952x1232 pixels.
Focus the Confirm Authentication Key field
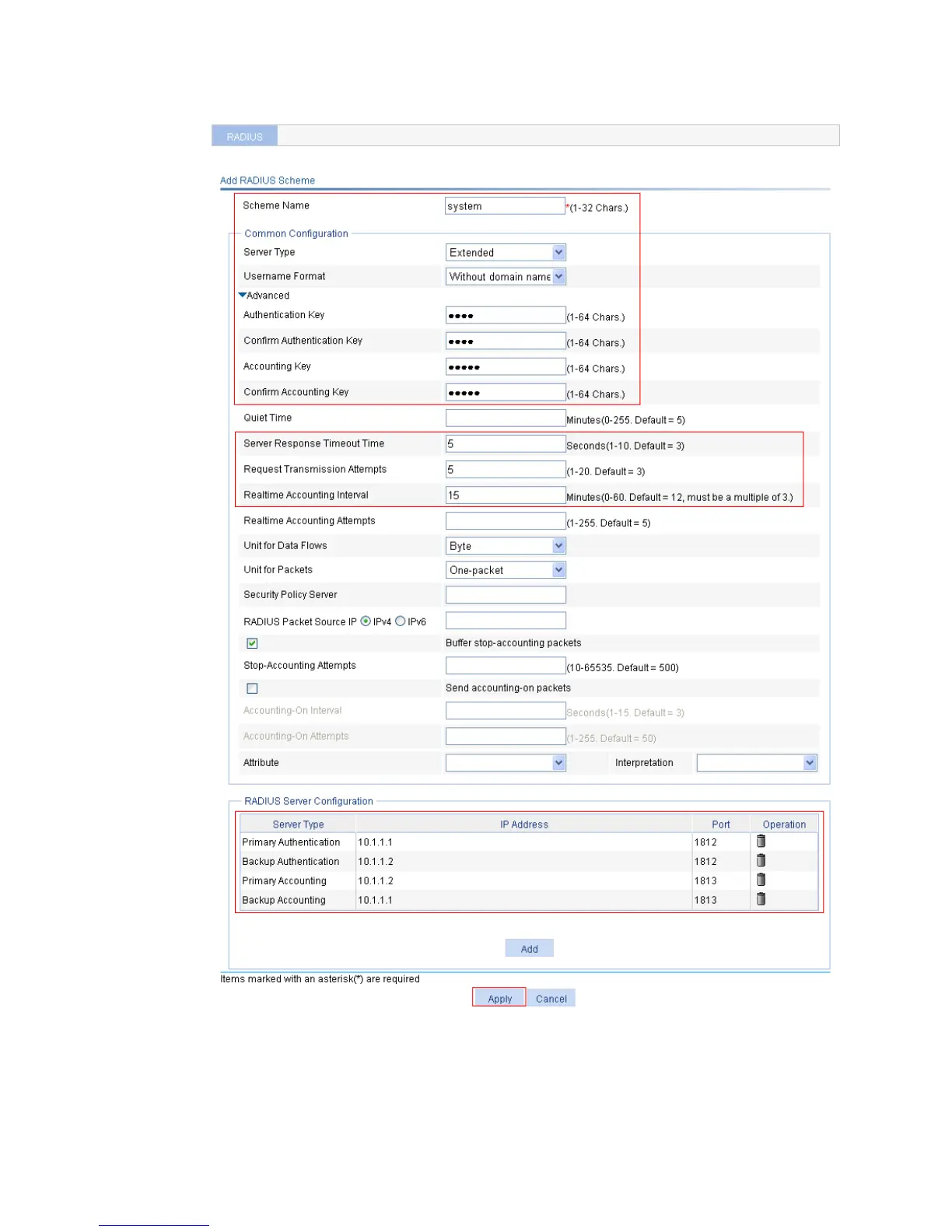pyautogui.click(x=506, y=341)
